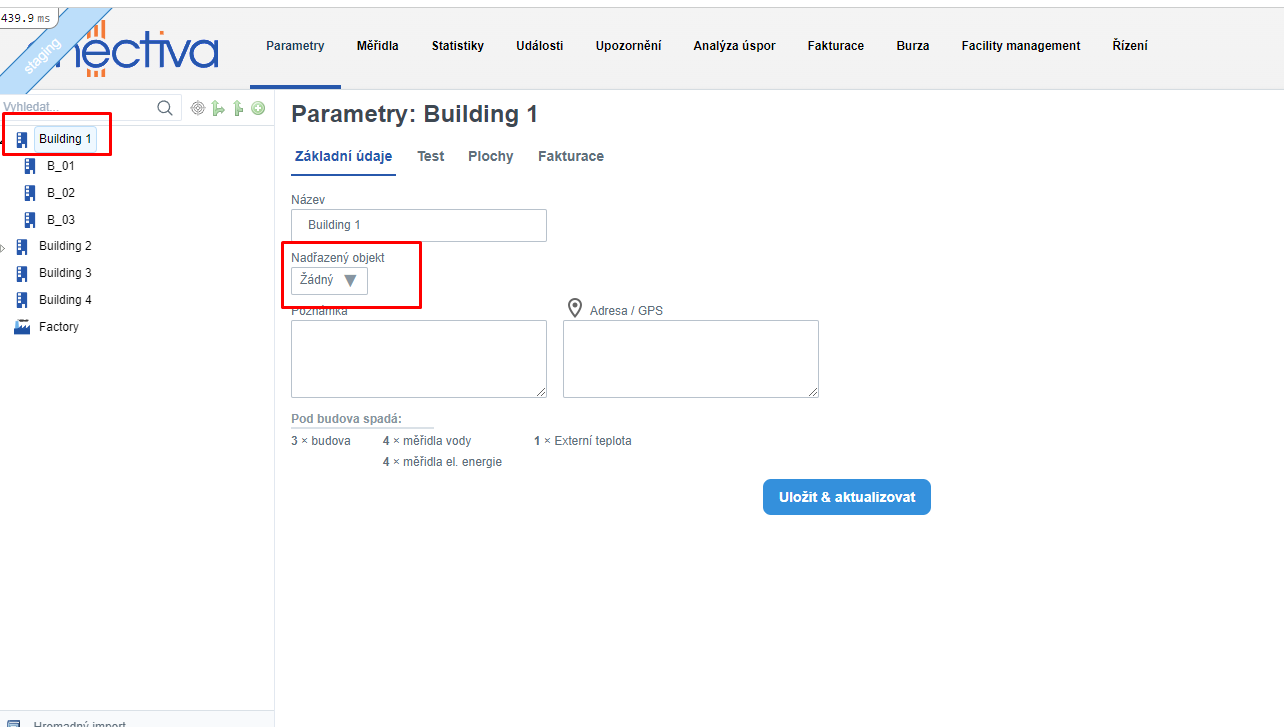
Task: Open the Statistiky menu
Action: (x=457, y=46)
